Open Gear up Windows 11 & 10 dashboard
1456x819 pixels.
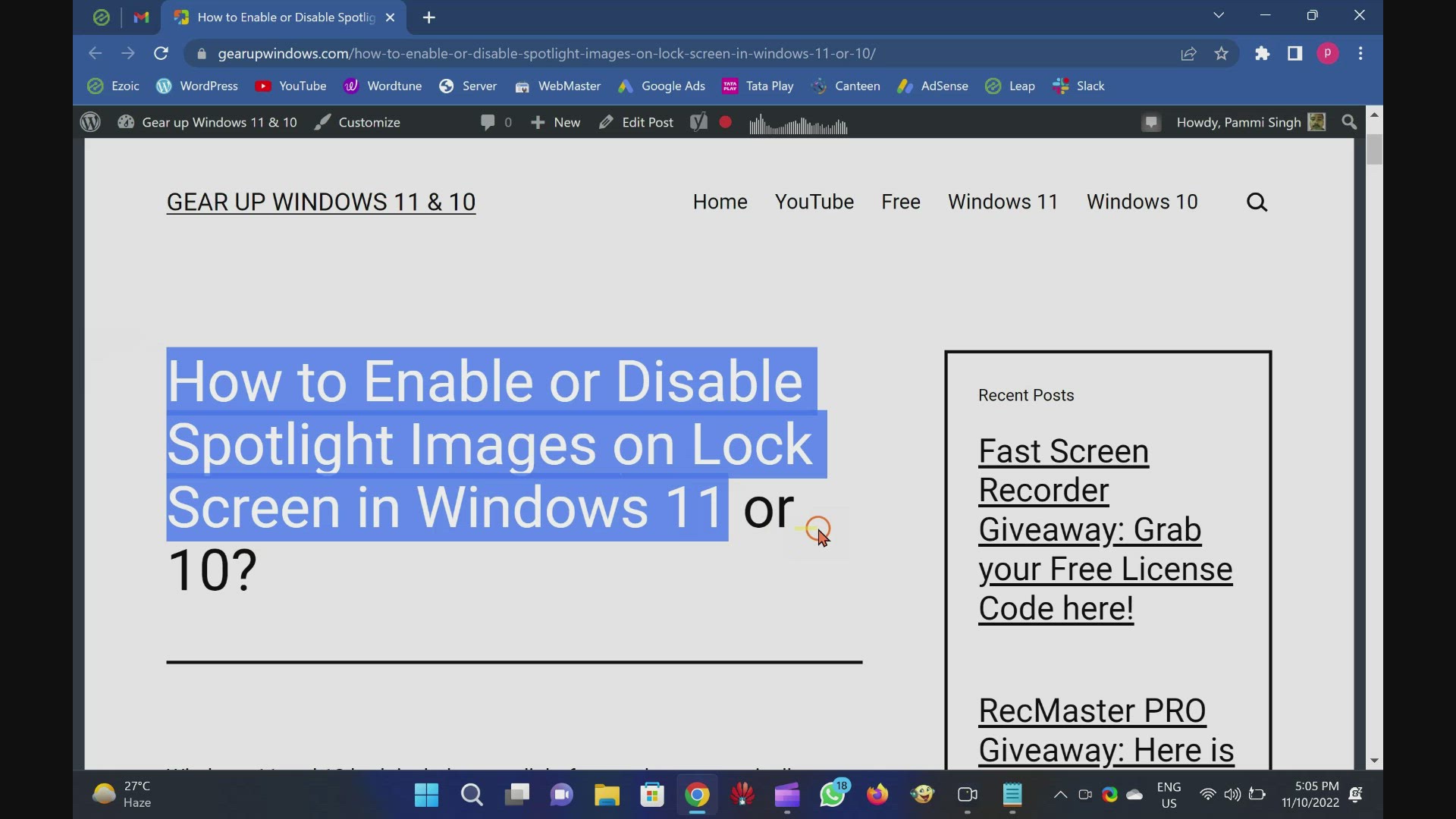pyautogui.click(x=207, y=122)
